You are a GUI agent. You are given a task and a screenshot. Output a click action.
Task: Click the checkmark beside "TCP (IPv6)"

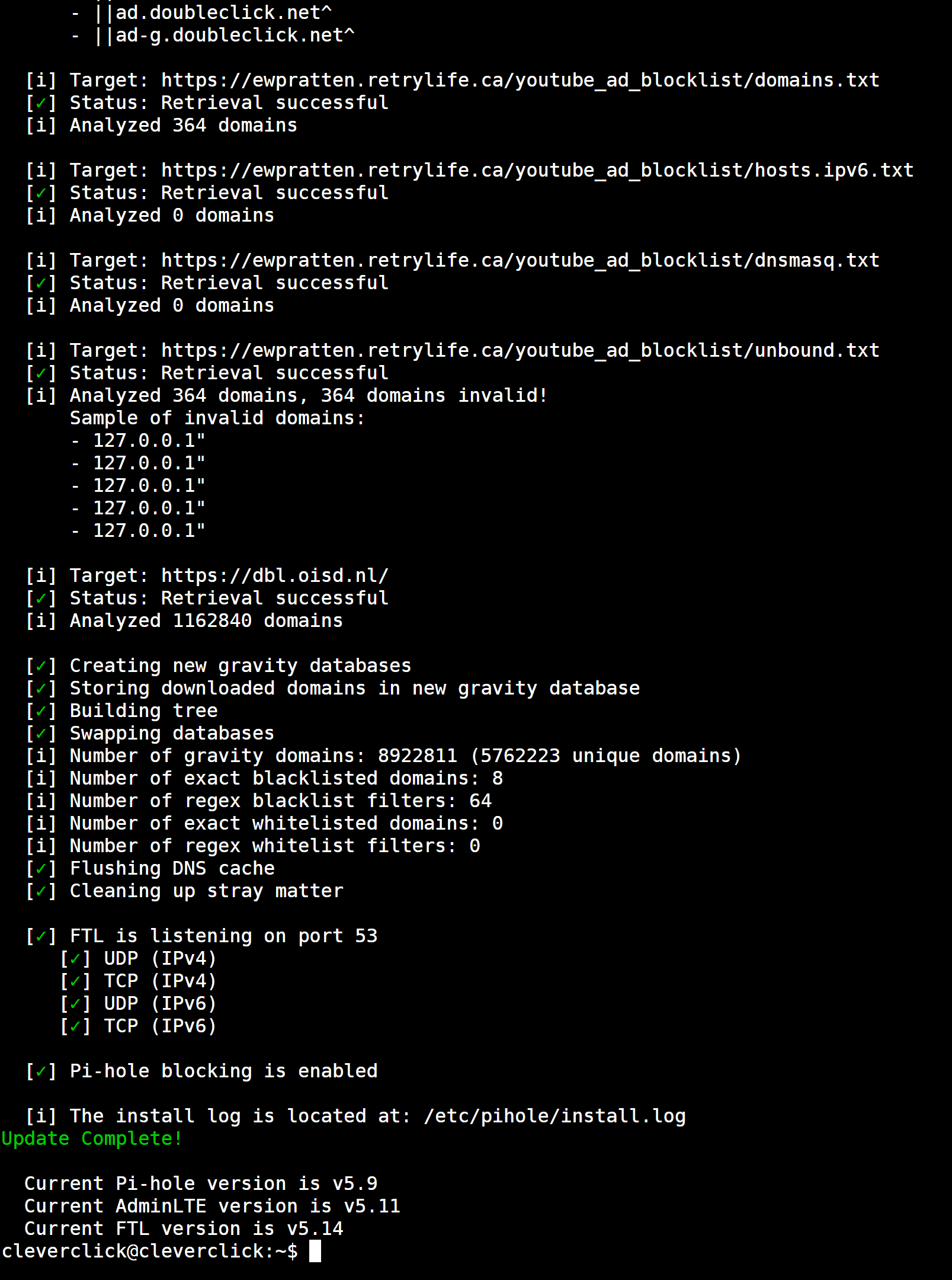(75, 1026)
